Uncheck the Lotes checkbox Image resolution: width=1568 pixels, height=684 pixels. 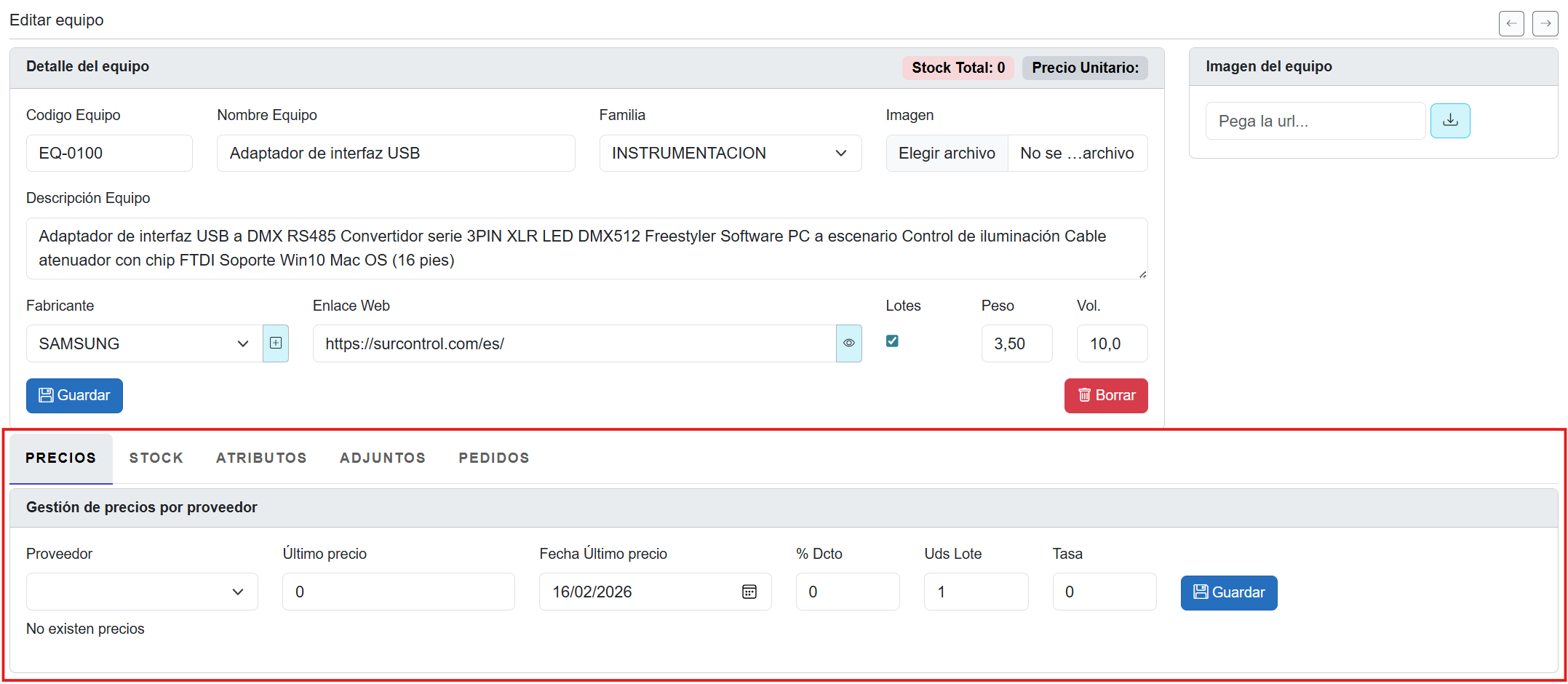892,341
